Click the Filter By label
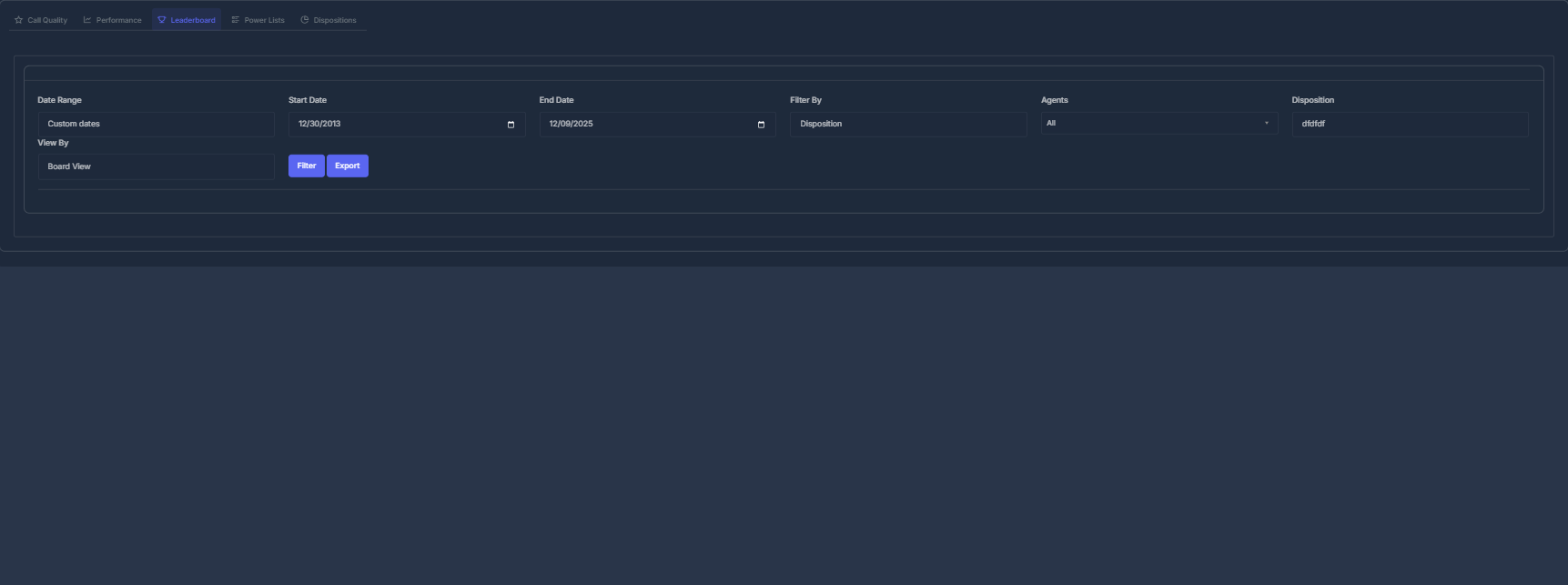This screenshot has height=585, width=1568. [805, 100]
